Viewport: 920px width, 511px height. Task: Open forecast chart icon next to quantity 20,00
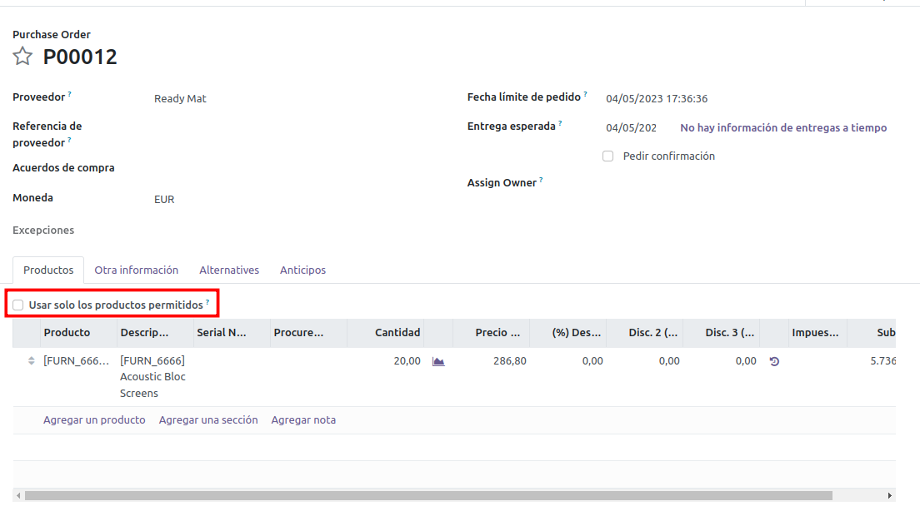click(x=438, y=361)
